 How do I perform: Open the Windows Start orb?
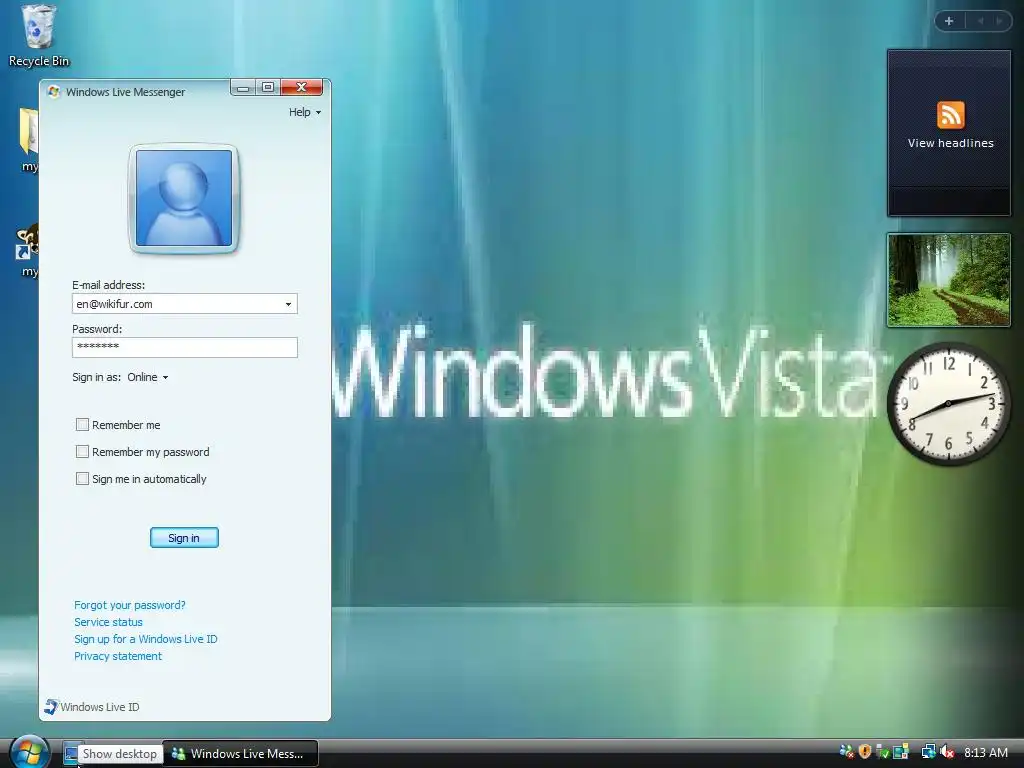[29, 752]
